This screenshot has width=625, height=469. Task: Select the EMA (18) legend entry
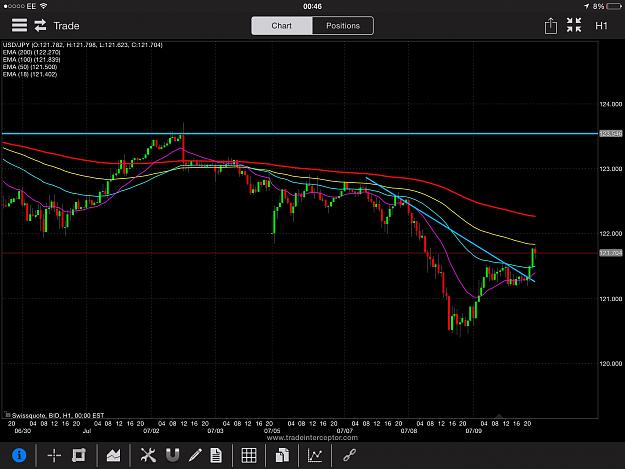pos(30,74)
